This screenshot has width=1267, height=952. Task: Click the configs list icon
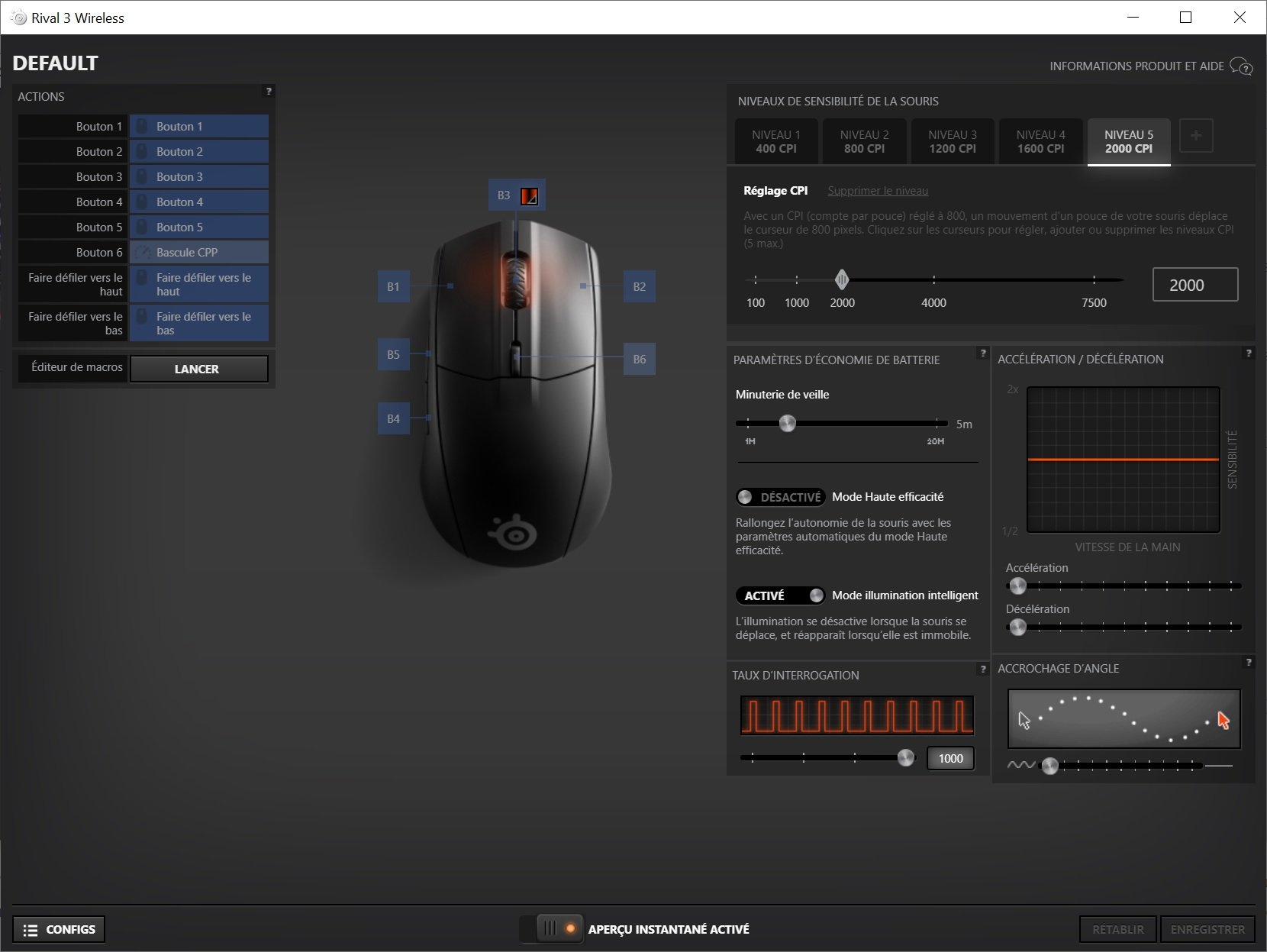31,930
